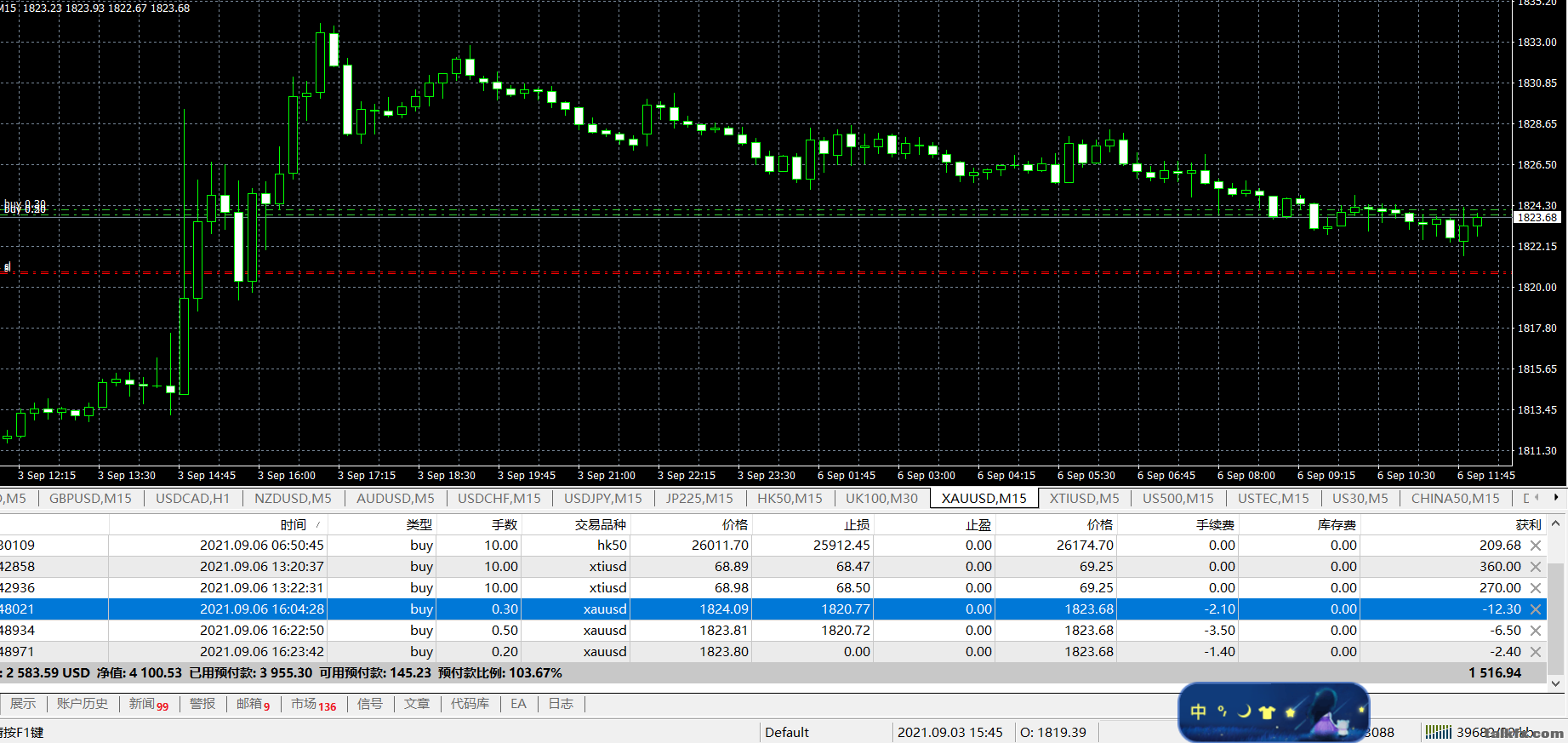This screenshot has width=1568, height=743.
Task: Close the highlighted xauusd order with -12.30 loss
Action: pyautogui.click(x=1536, y=609)
